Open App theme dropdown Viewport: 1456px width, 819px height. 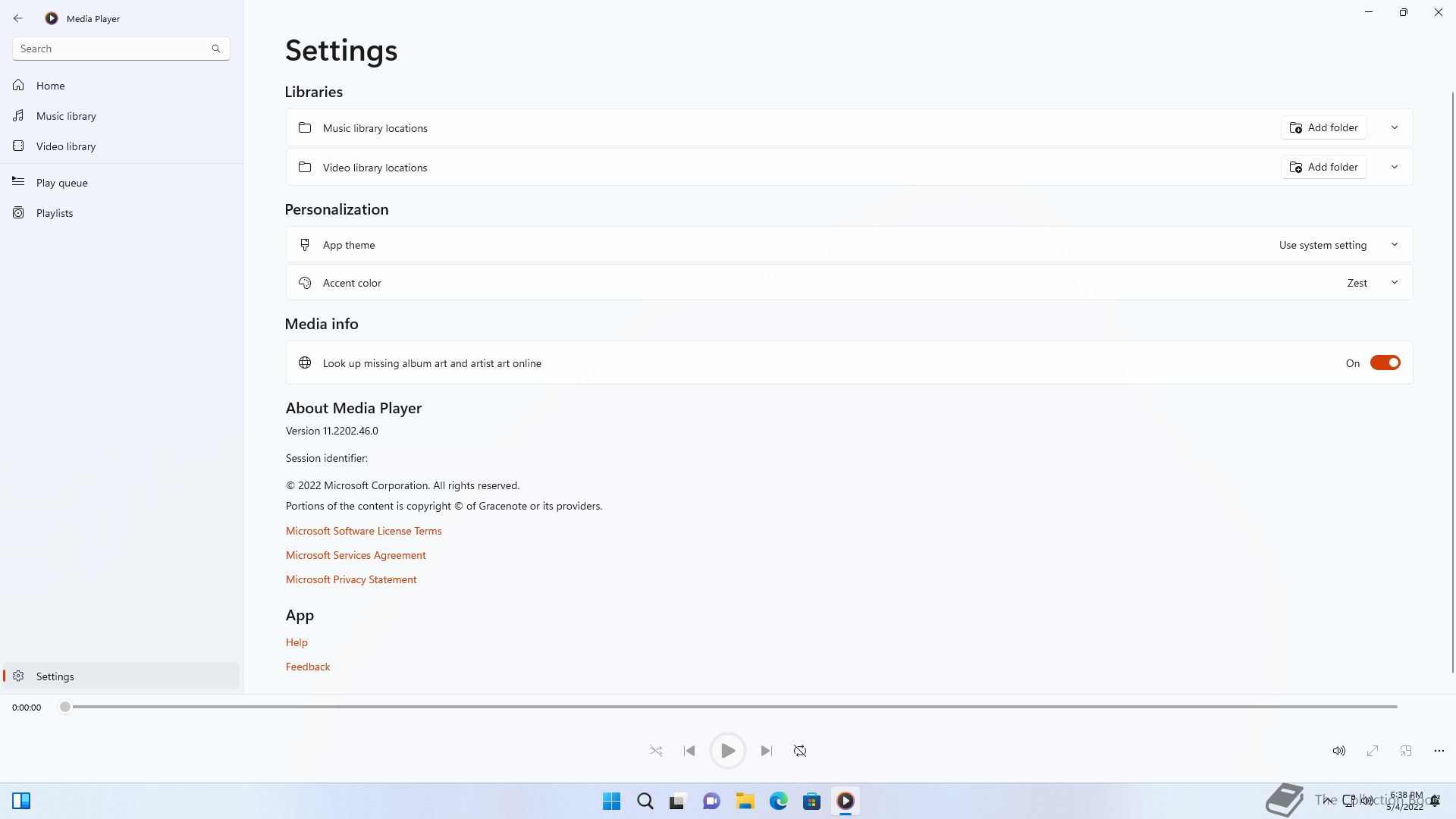[849, 245]
